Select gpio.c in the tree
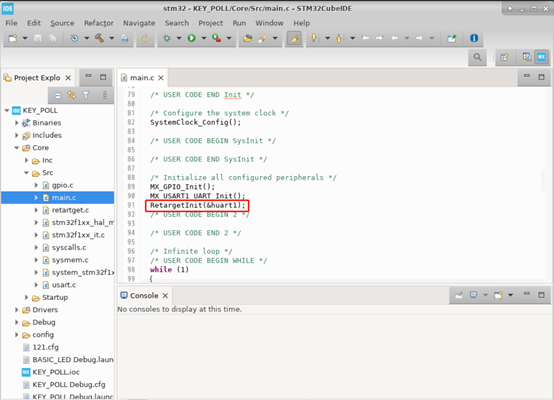Viewport: 554px width, 400px height. click(x=63, y=185)
